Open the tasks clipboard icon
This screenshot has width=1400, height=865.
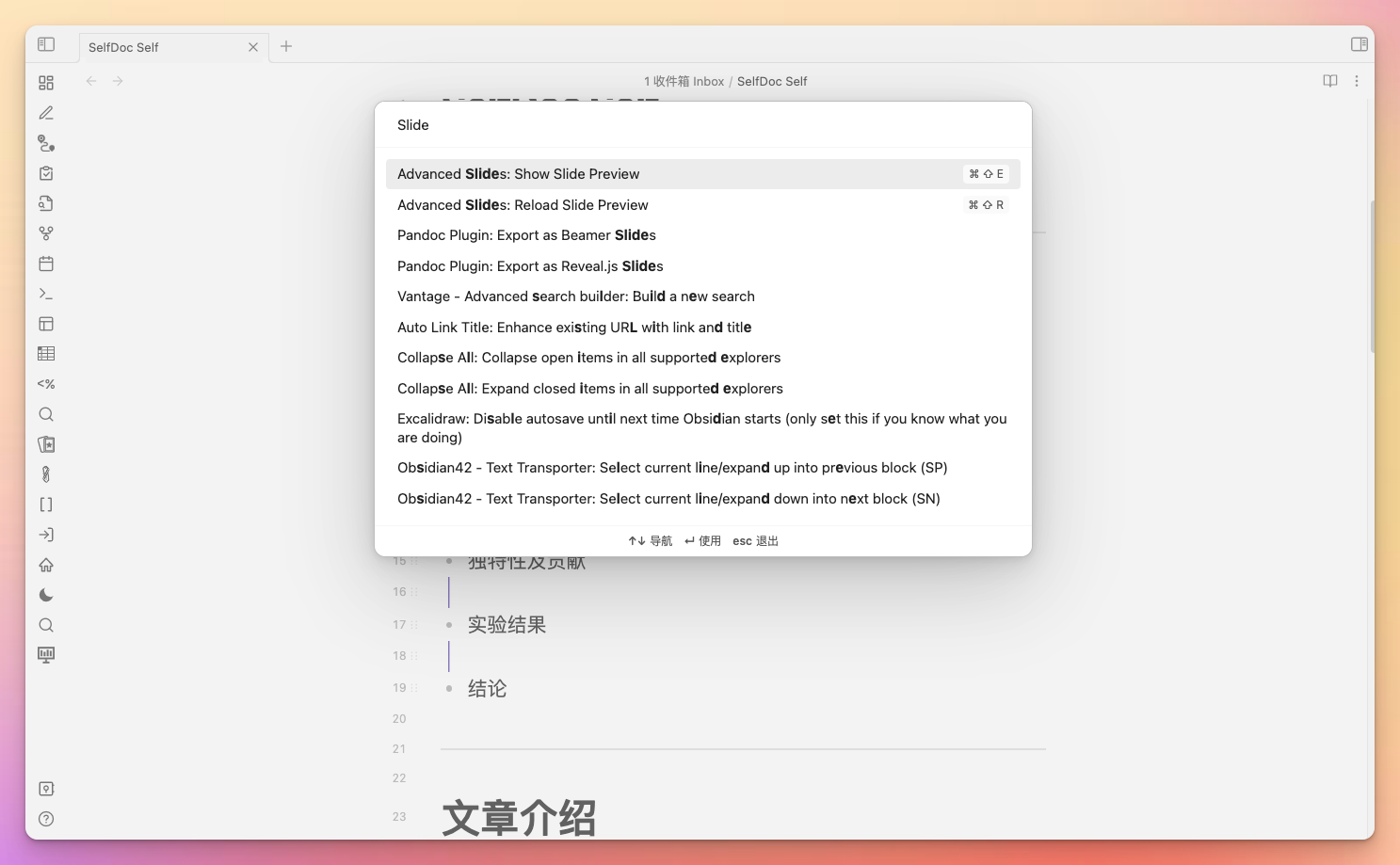pos(45,173)
